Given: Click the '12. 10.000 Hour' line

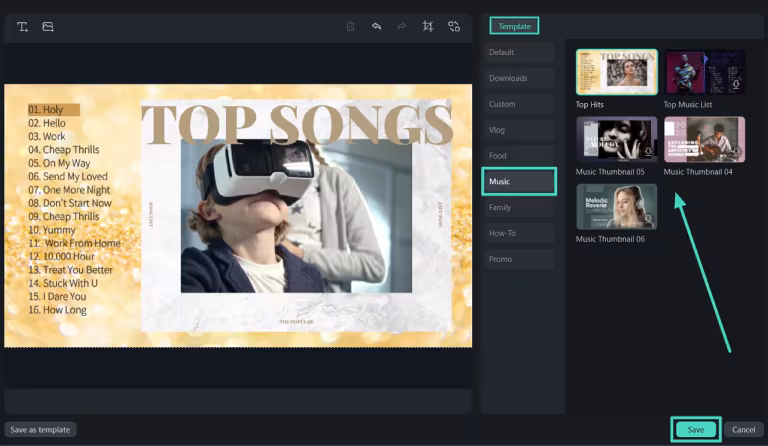Looking at the screenshot, I should point(62,257).
